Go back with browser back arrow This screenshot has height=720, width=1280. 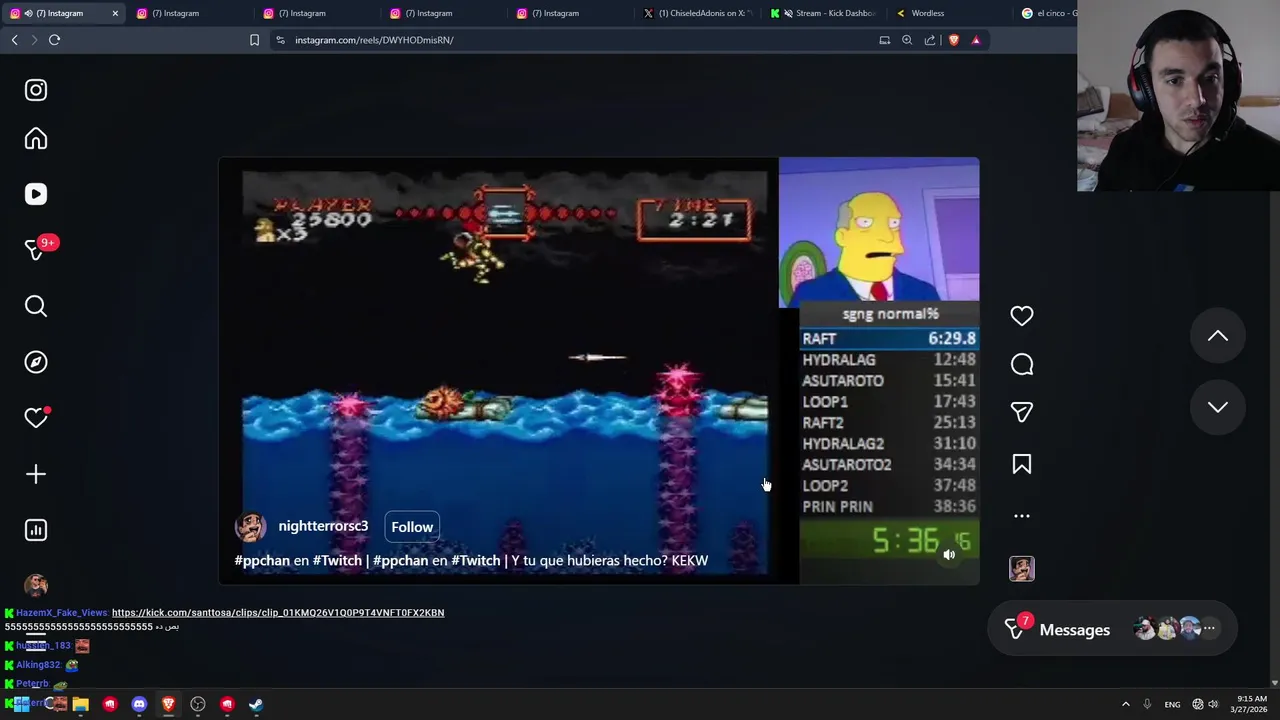[x=14, y=40]
